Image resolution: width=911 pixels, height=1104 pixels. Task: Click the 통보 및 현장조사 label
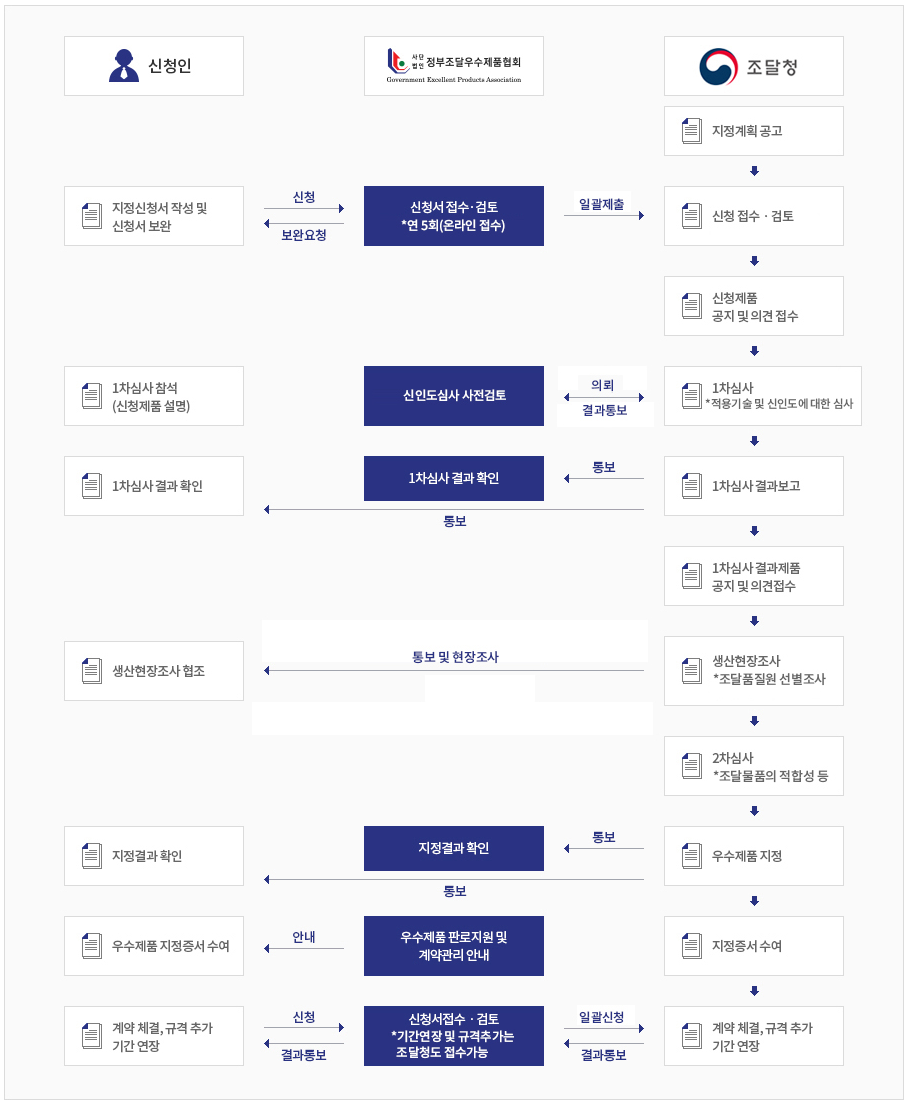[x=455, y=657]
